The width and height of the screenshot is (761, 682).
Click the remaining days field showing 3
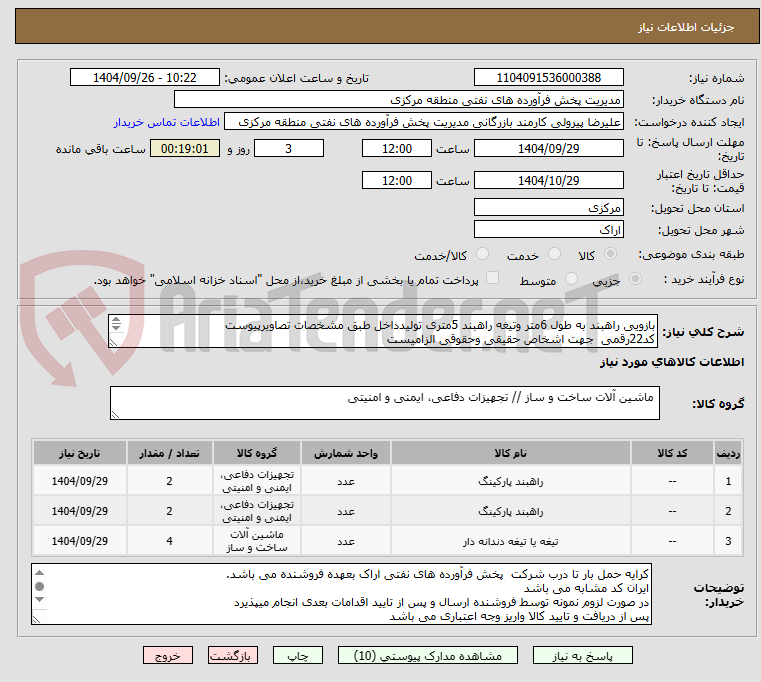coord(289,149)
